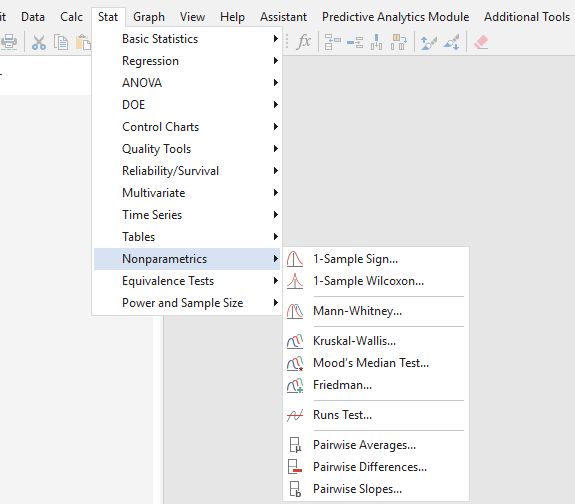575x504 pixels.
Task: Open the Help menu
Action: click(x=232, y=17)
